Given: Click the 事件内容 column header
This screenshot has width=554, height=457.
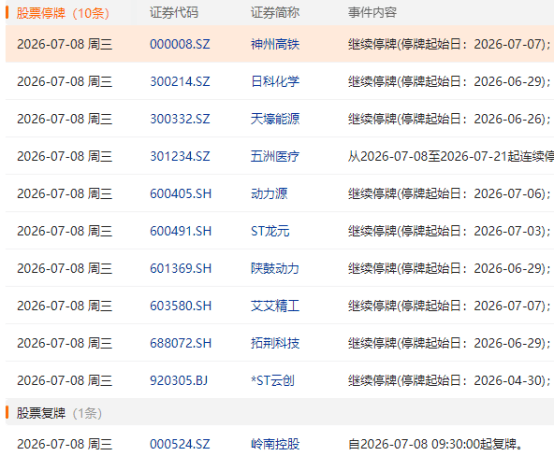Looking at the screenshot, I should pyautogui.click(x=372, y=13).
